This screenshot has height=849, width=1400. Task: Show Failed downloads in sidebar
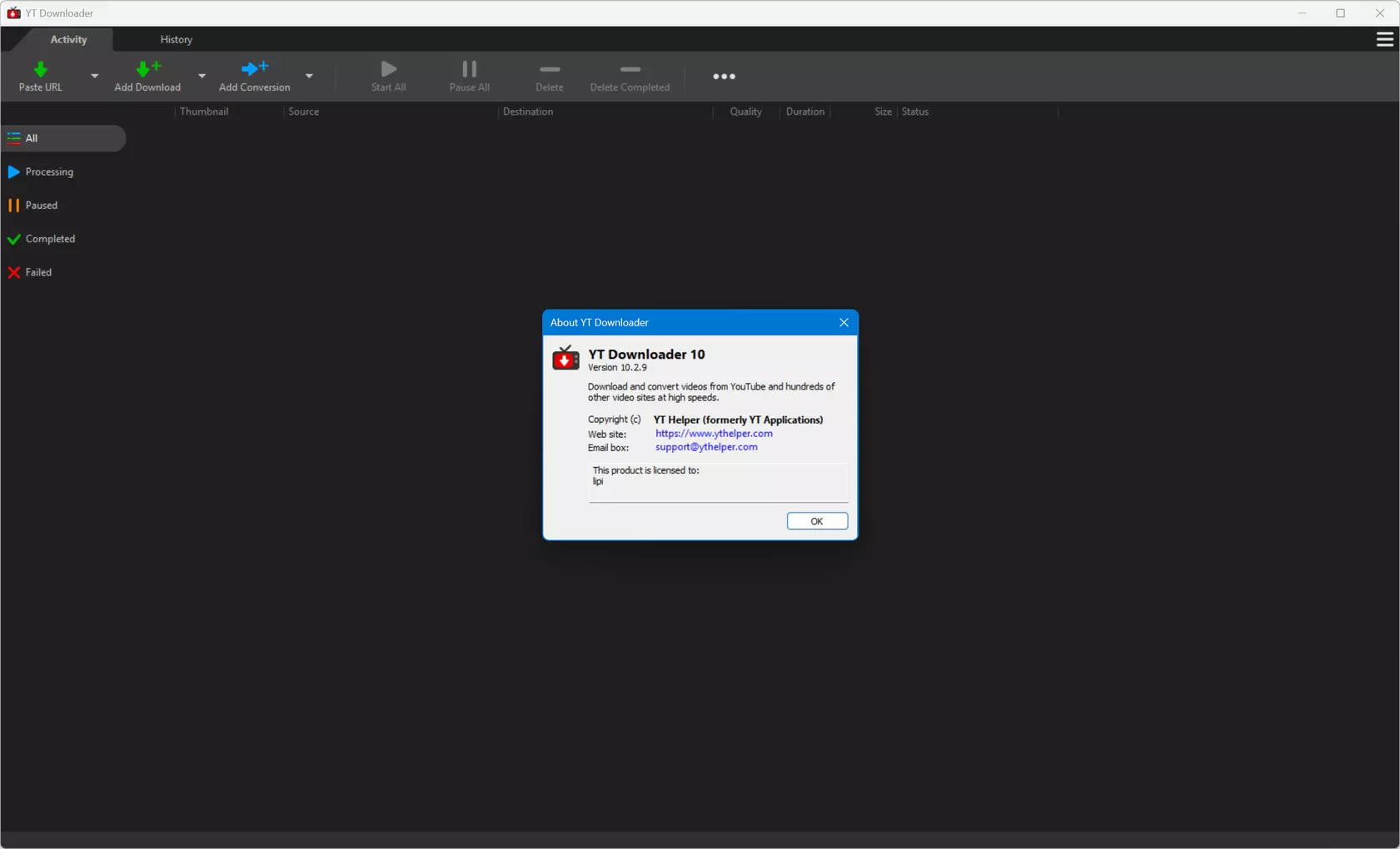pyautogui.click(x=37, y=272)
